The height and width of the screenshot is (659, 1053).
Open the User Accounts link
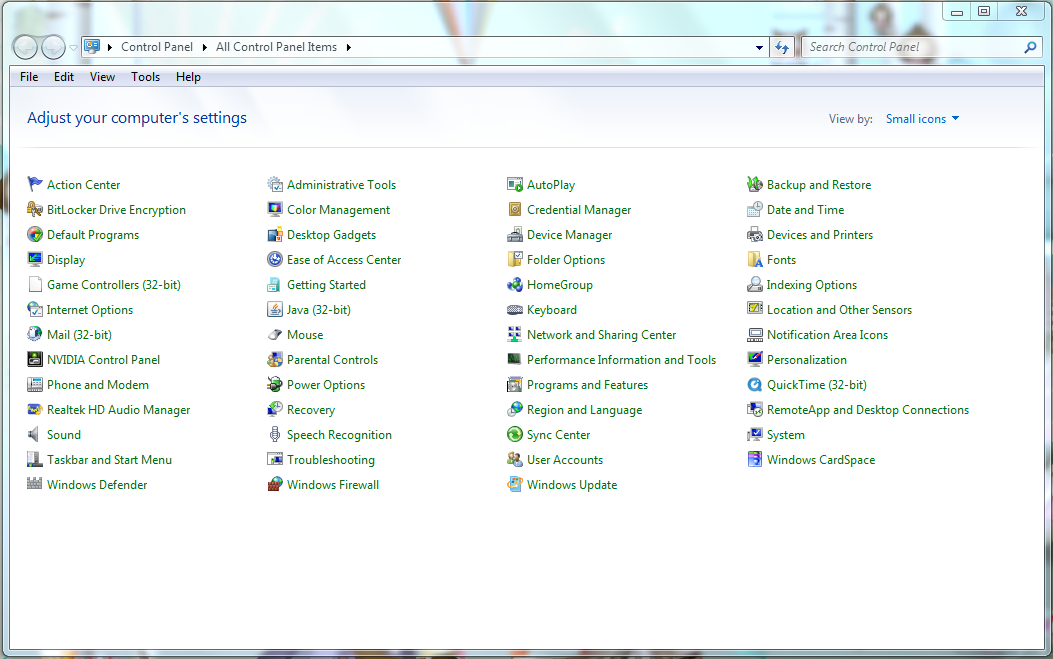(x=565, y=459)
